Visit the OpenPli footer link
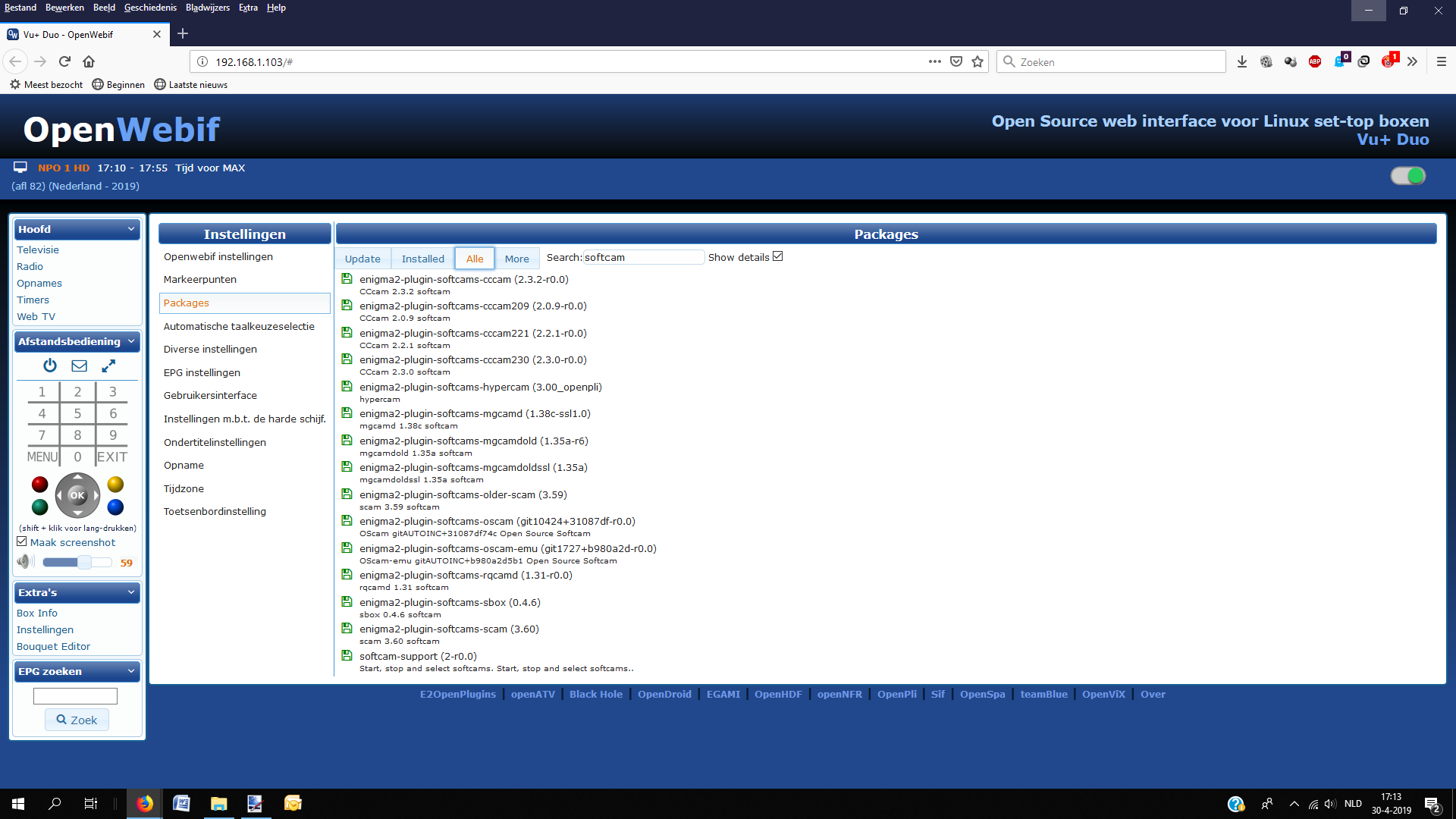Screen dimensions: 1456x819 click(x=897, y=694)
